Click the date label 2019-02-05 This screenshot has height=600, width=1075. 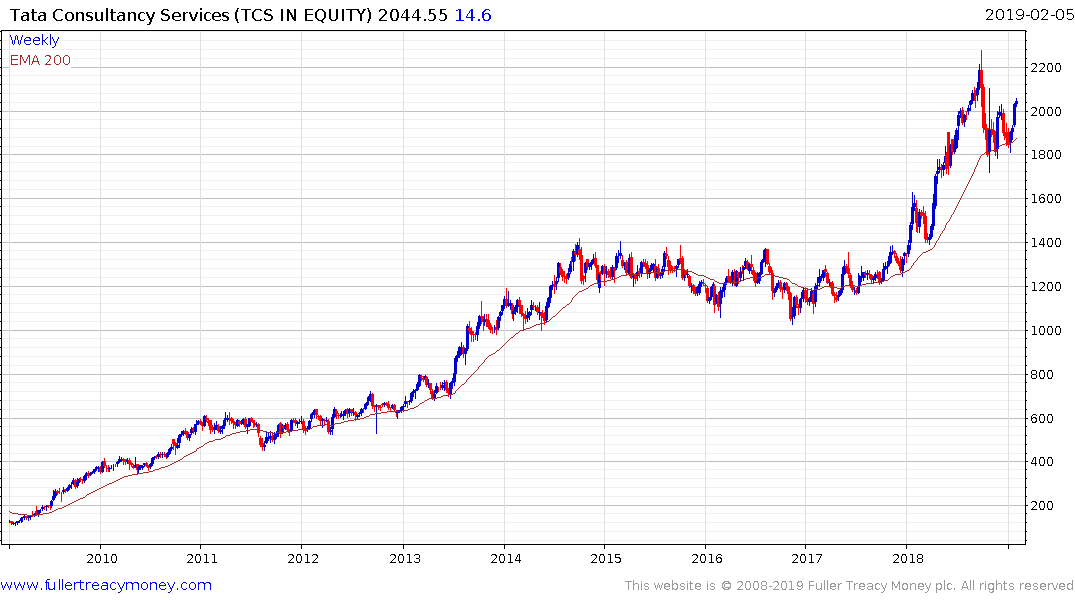[x=1030, y=15]
